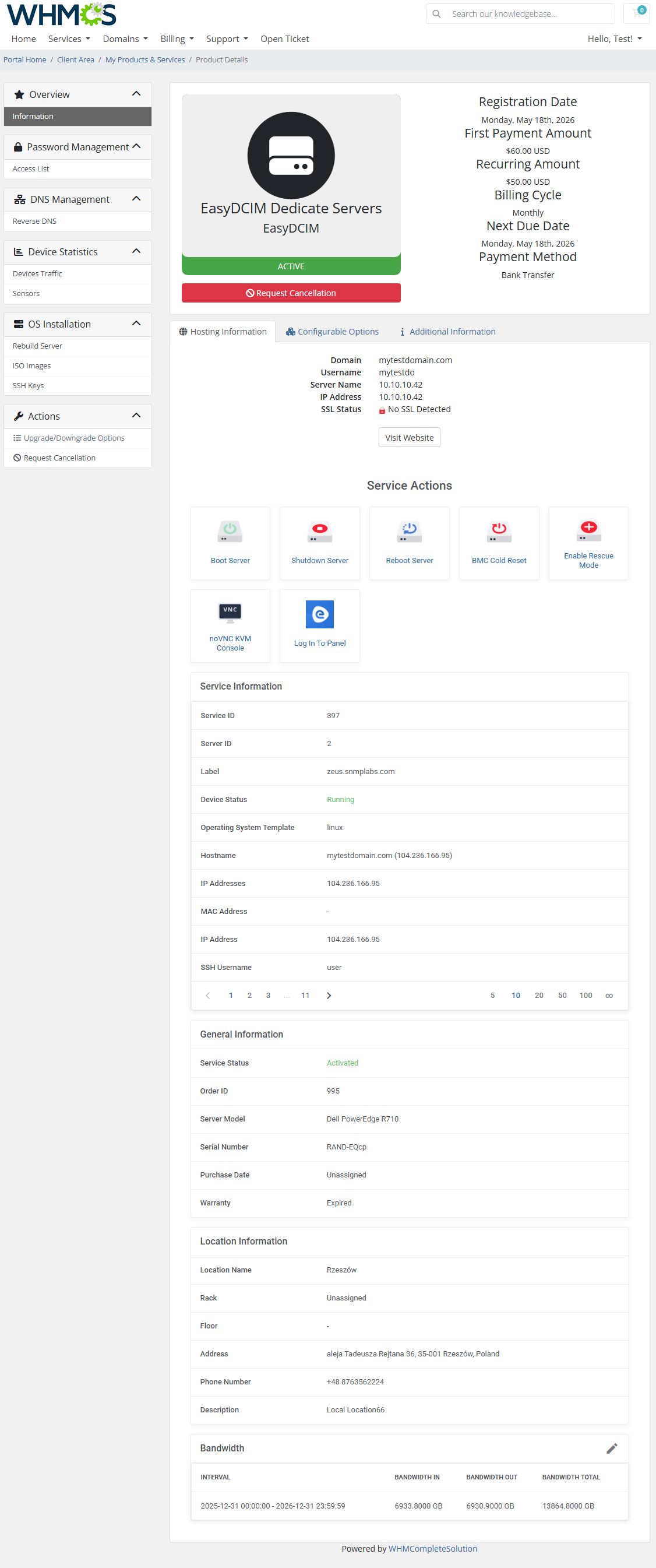
Task: Click the green ACTIVE status bar
Action: click(x=291, y=266)
